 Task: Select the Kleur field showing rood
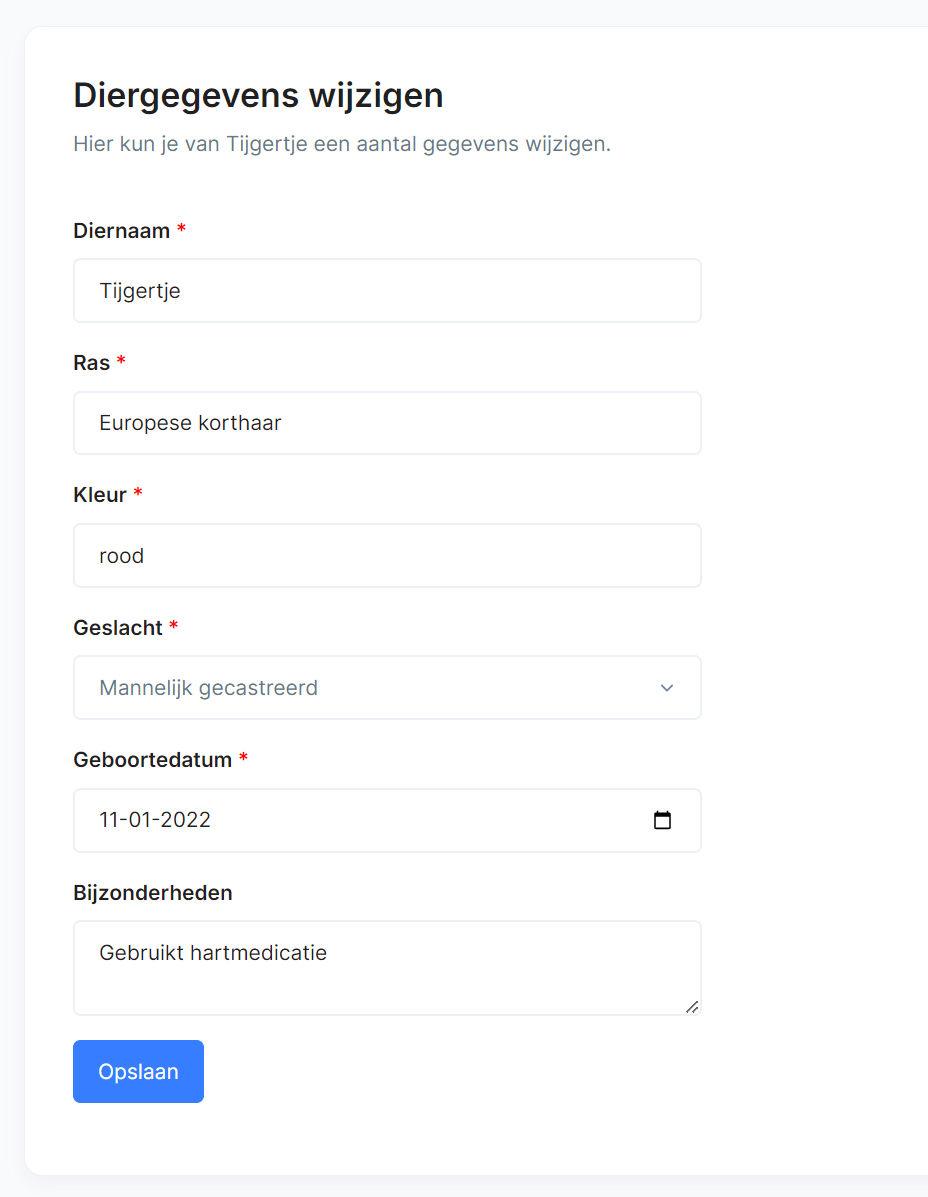pyautogui.click(x=387, y=556)
